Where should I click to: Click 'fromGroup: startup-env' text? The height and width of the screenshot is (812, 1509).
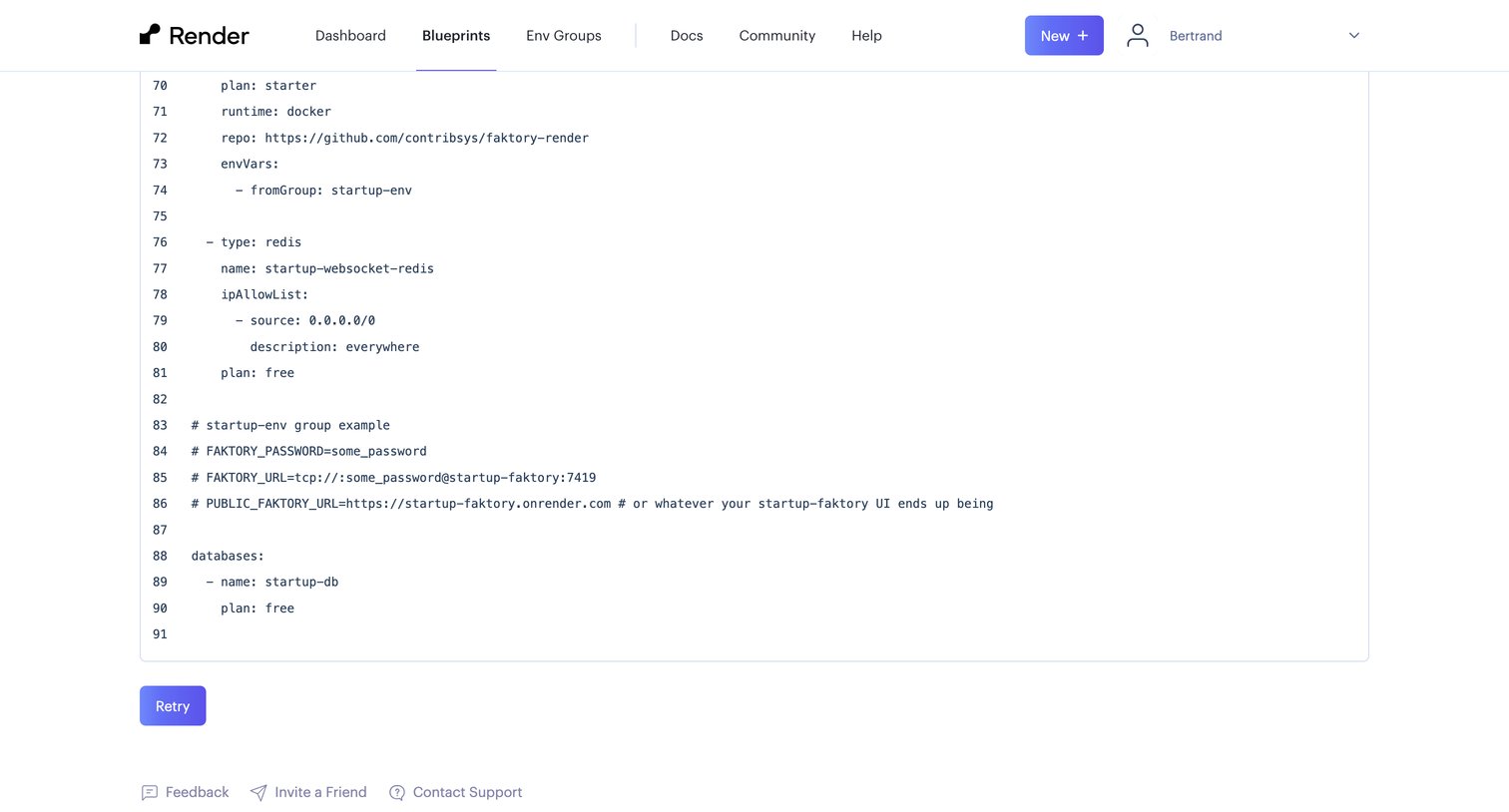(x=331, y=190)
